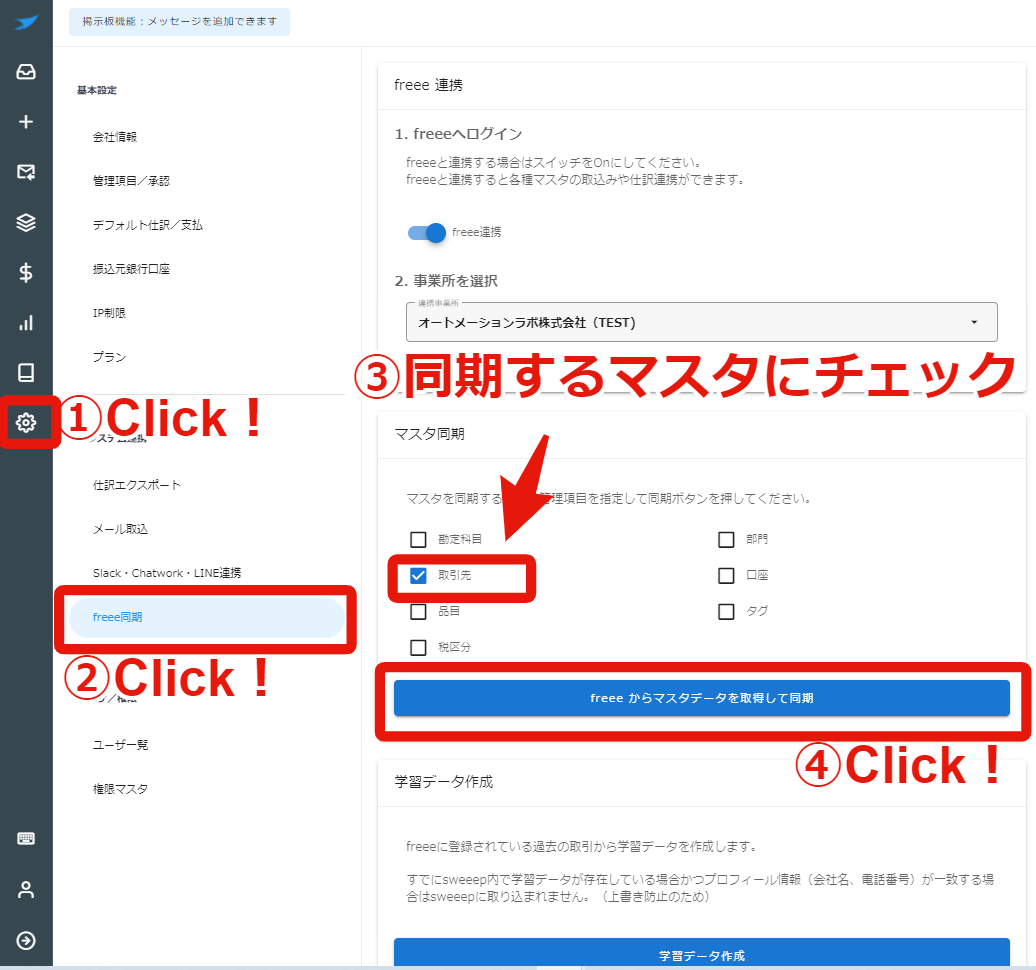
Task: Click the 掲示板機能 message banner
Action: (179, 22)
